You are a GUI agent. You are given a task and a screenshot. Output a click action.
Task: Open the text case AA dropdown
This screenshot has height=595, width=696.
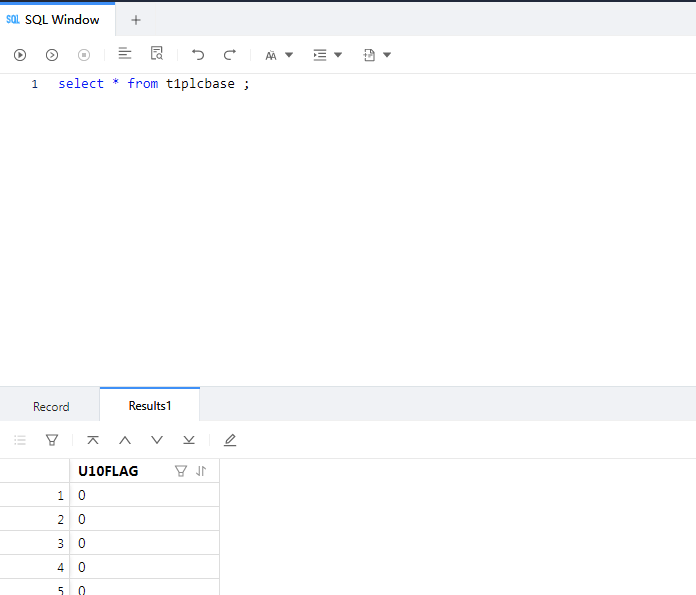click(x=279, y=55)
